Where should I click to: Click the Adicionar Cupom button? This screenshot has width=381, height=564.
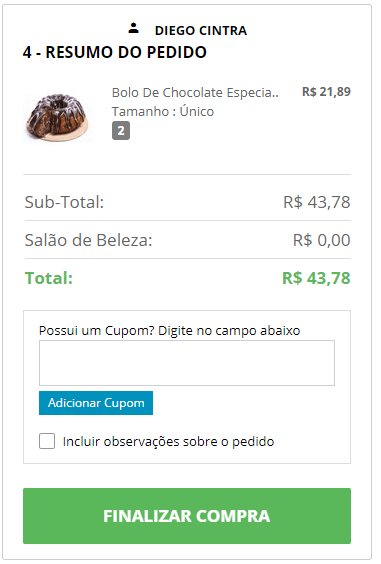click(96, 403)
